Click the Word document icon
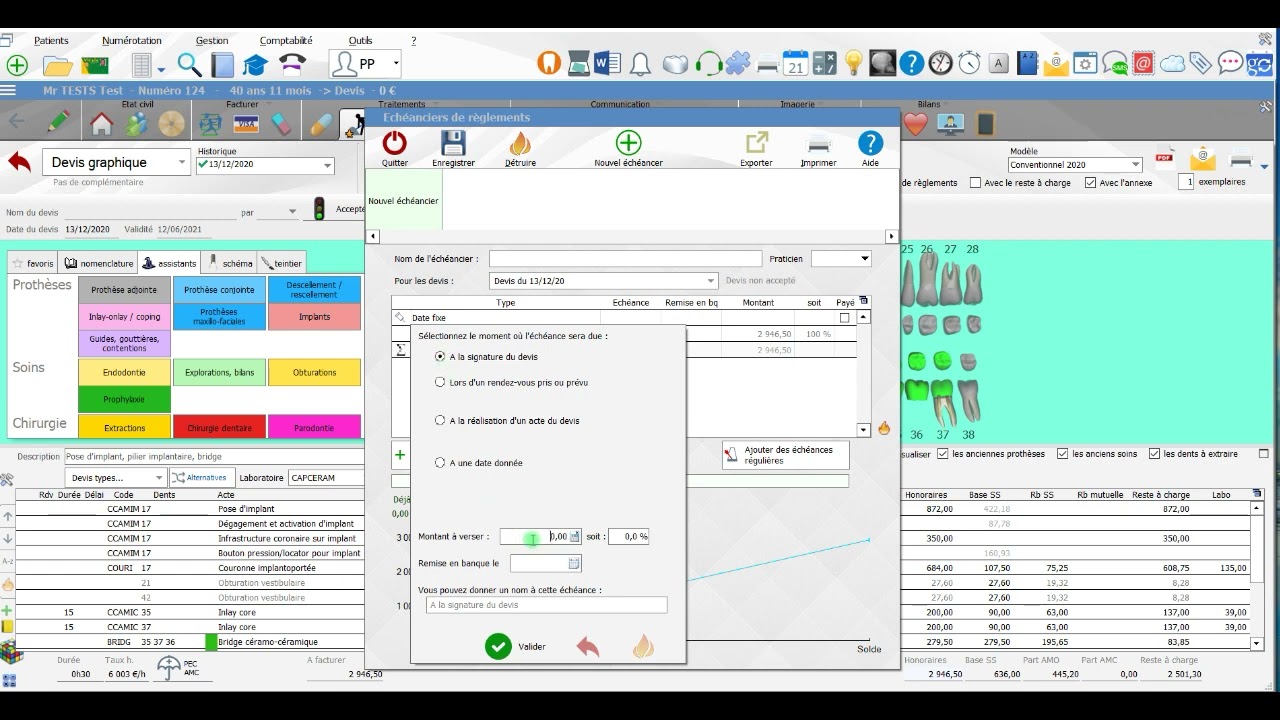The height and width of the screenshot is (720, 1280). click(606, 63)
